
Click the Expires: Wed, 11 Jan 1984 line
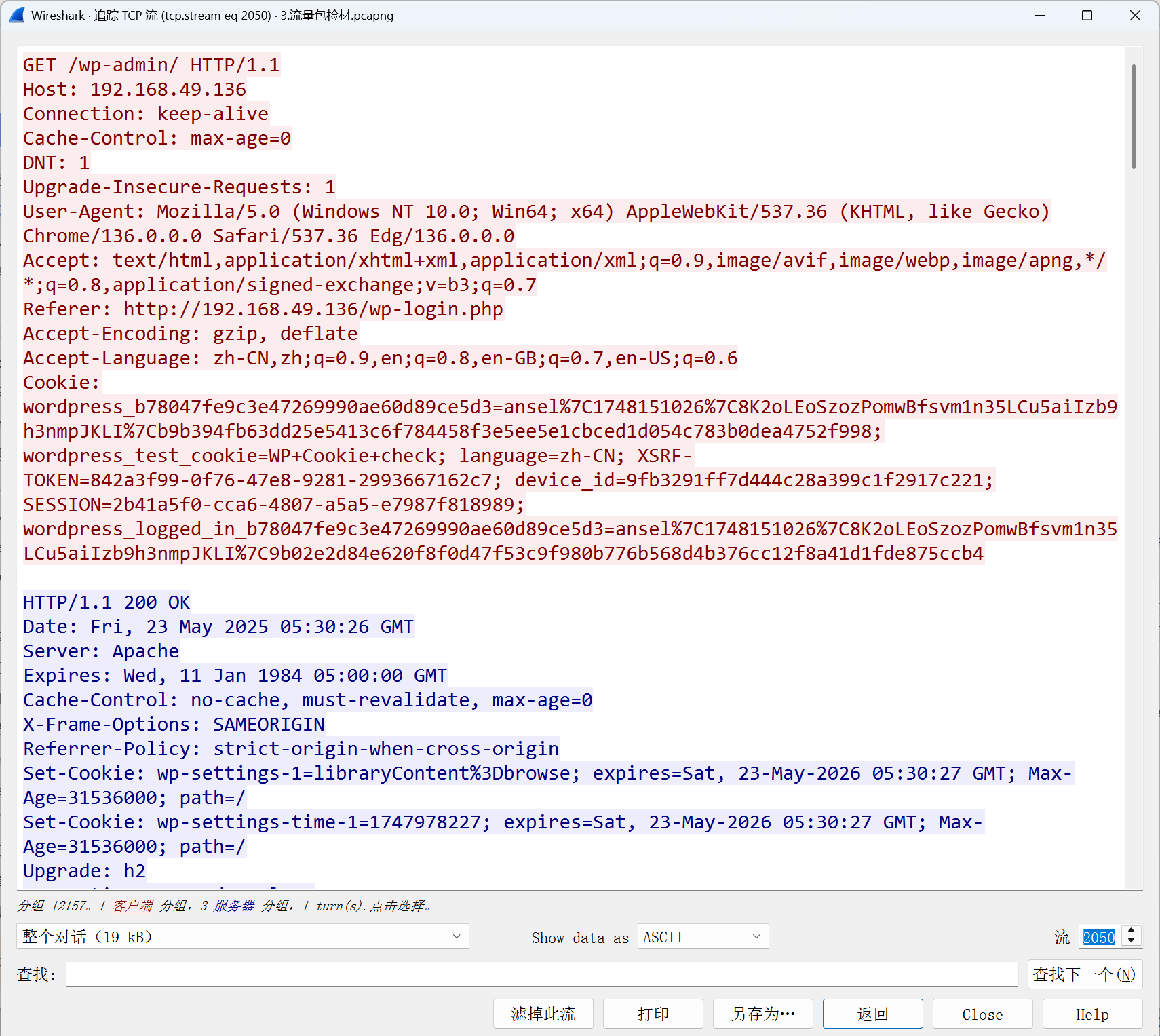click(x=235, y=676)
